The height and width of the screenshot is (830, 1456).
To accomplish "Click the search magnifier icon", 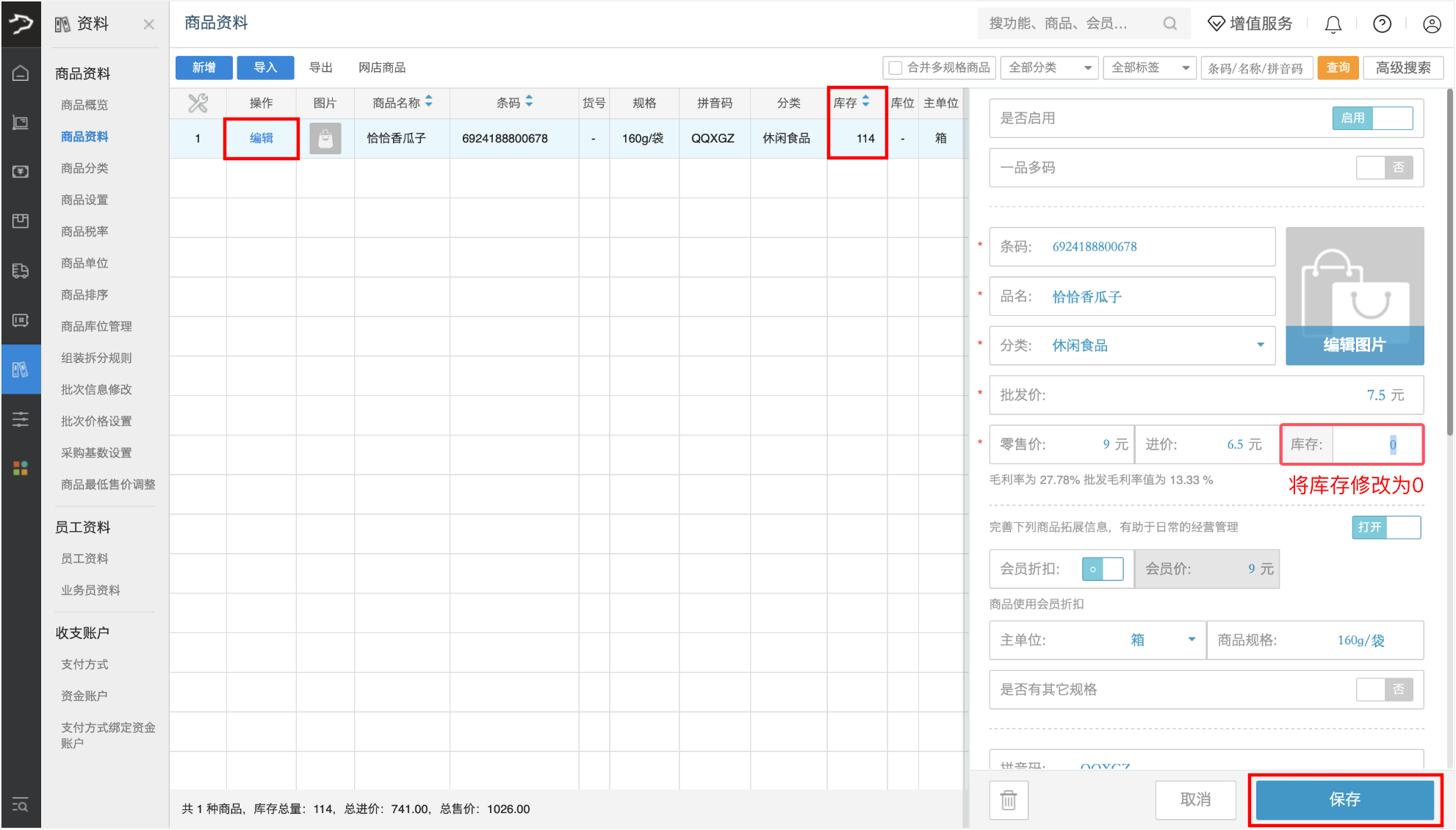I will tap(1170, 24).
